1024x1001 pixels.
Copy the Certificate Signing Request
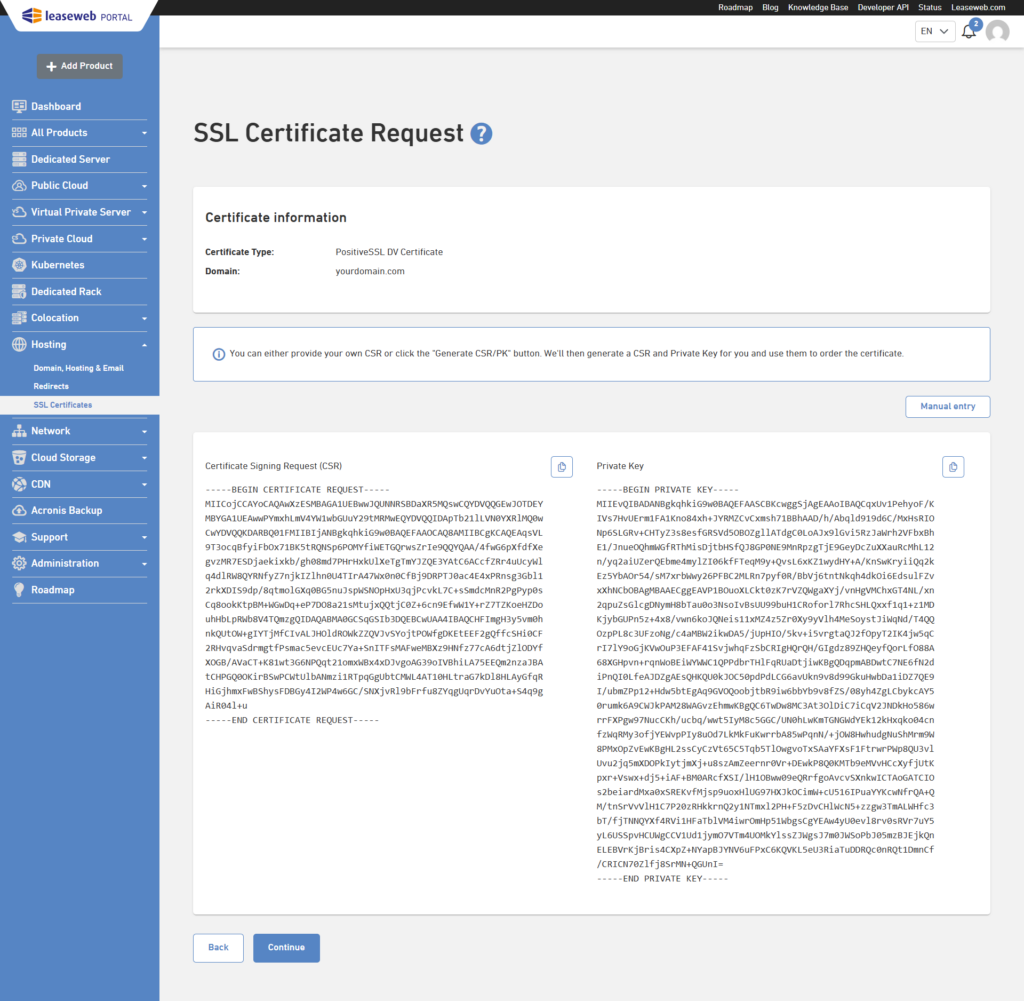pyautogui.click(x=561, y=466)
